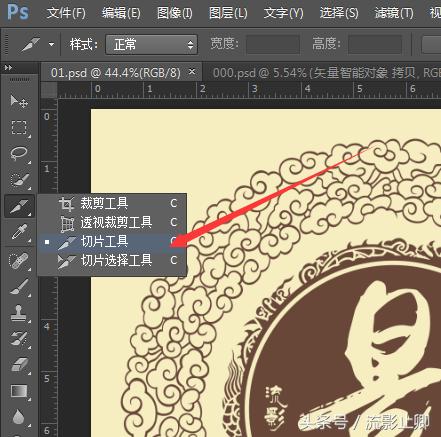441x437 pixels.
Task: Select the Eyedropper tool
Action: pos(19,232)
